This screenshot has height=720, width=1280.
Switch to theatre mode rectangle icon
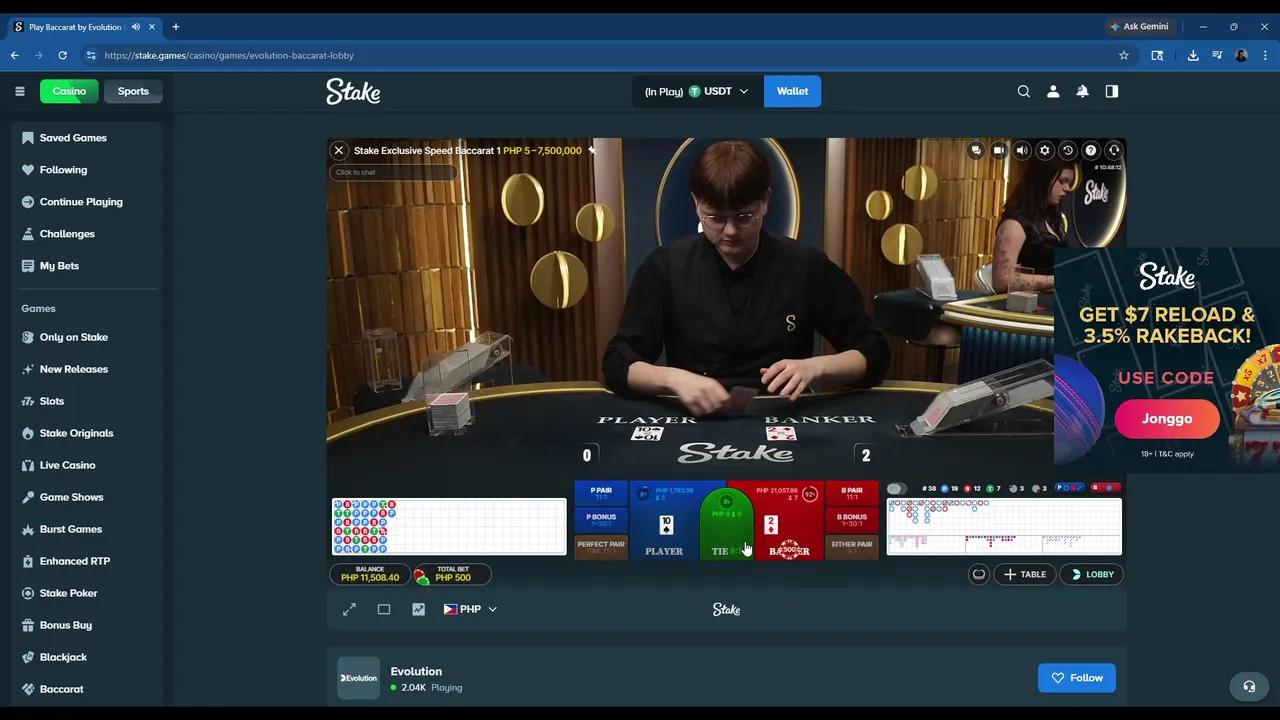384,609
